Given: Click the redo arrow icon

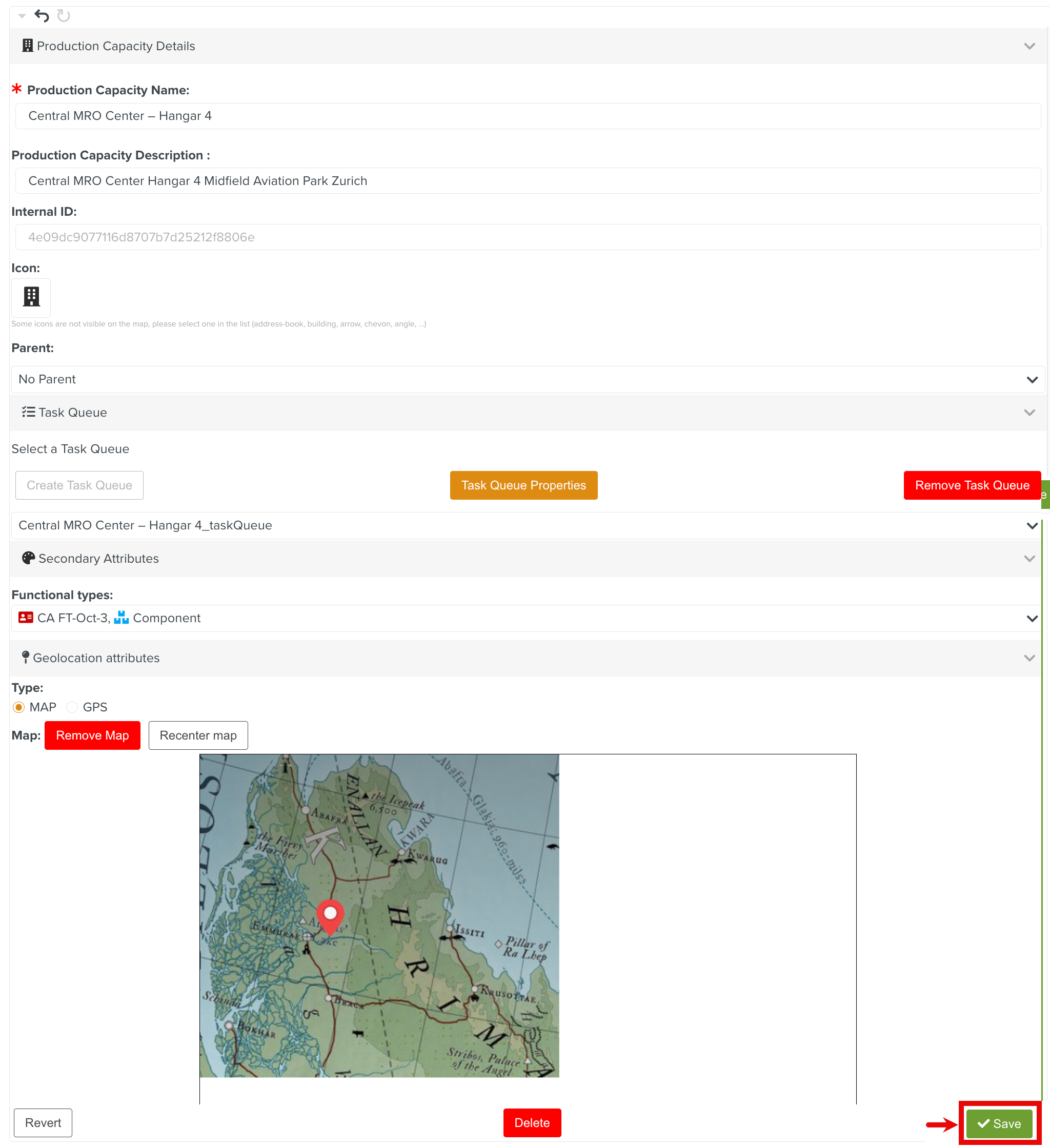Looking at the screenshot, I should [x=64, y=15].
